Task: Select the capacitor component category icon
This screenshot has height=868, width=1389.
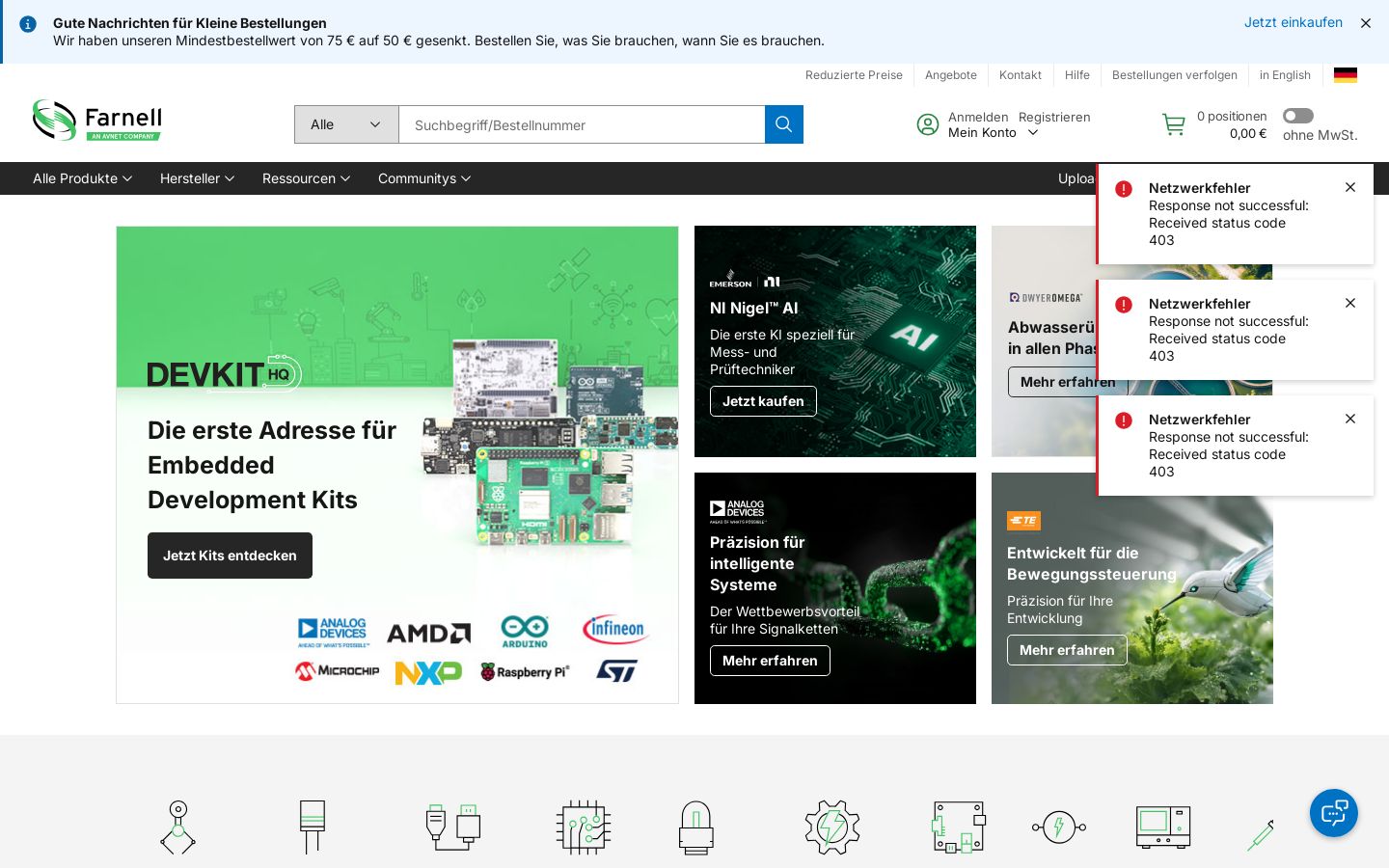Action: (313, 827)
